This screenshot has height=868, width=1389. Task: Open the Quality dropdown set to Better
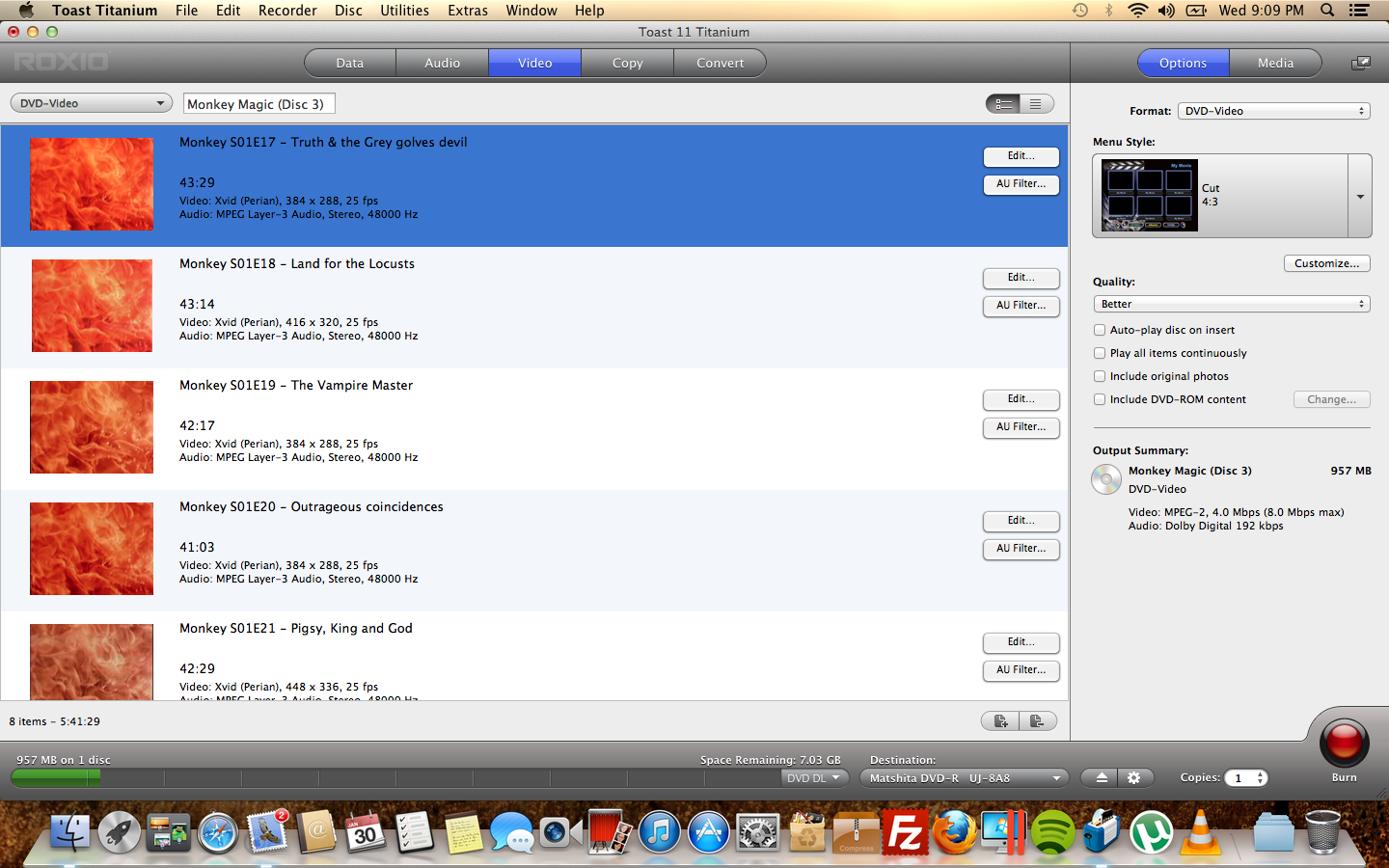click(x=1232, y=304)
